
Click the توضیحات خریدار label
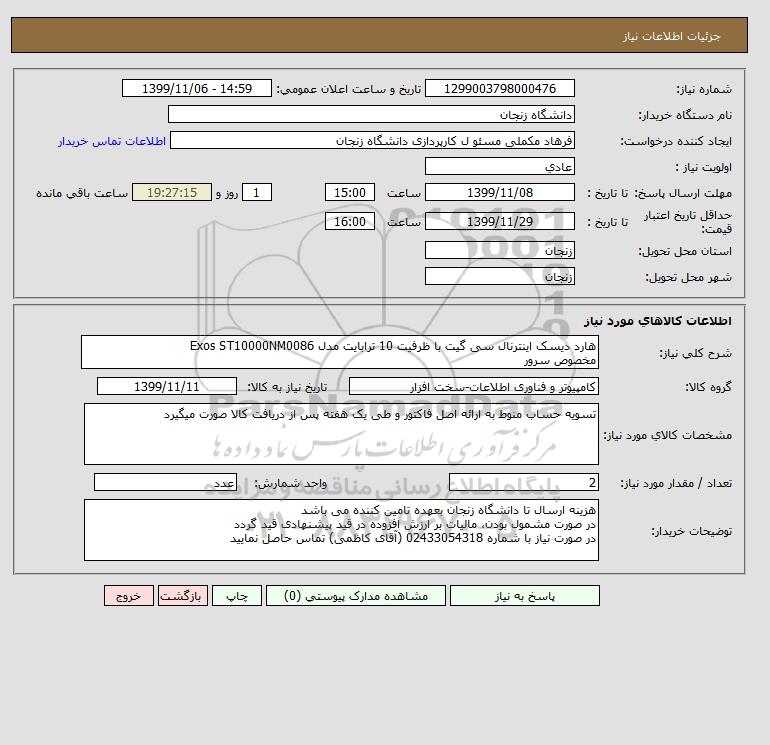(x=691, y=531)
